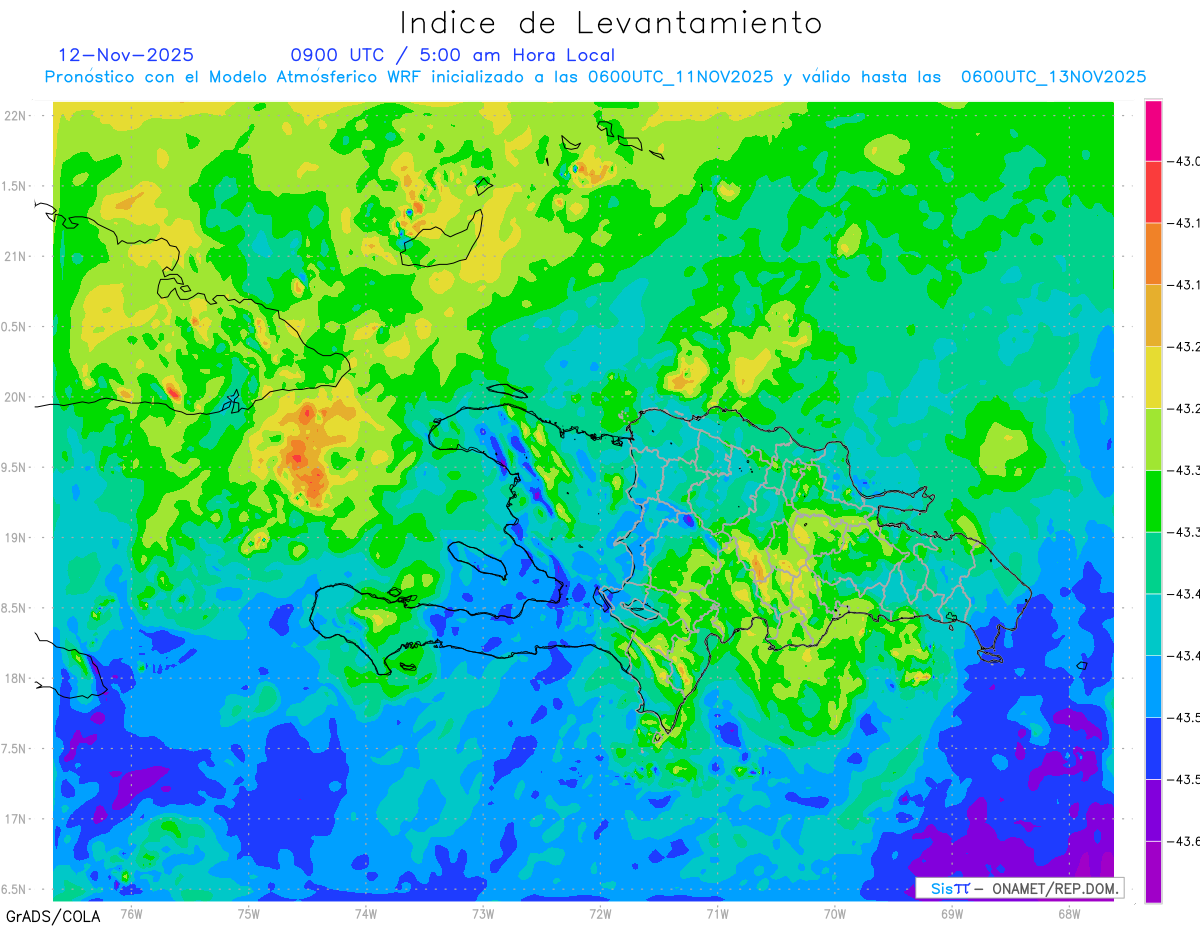
Task: Click the '69W' longitude label
Action: tap(952, 913)
